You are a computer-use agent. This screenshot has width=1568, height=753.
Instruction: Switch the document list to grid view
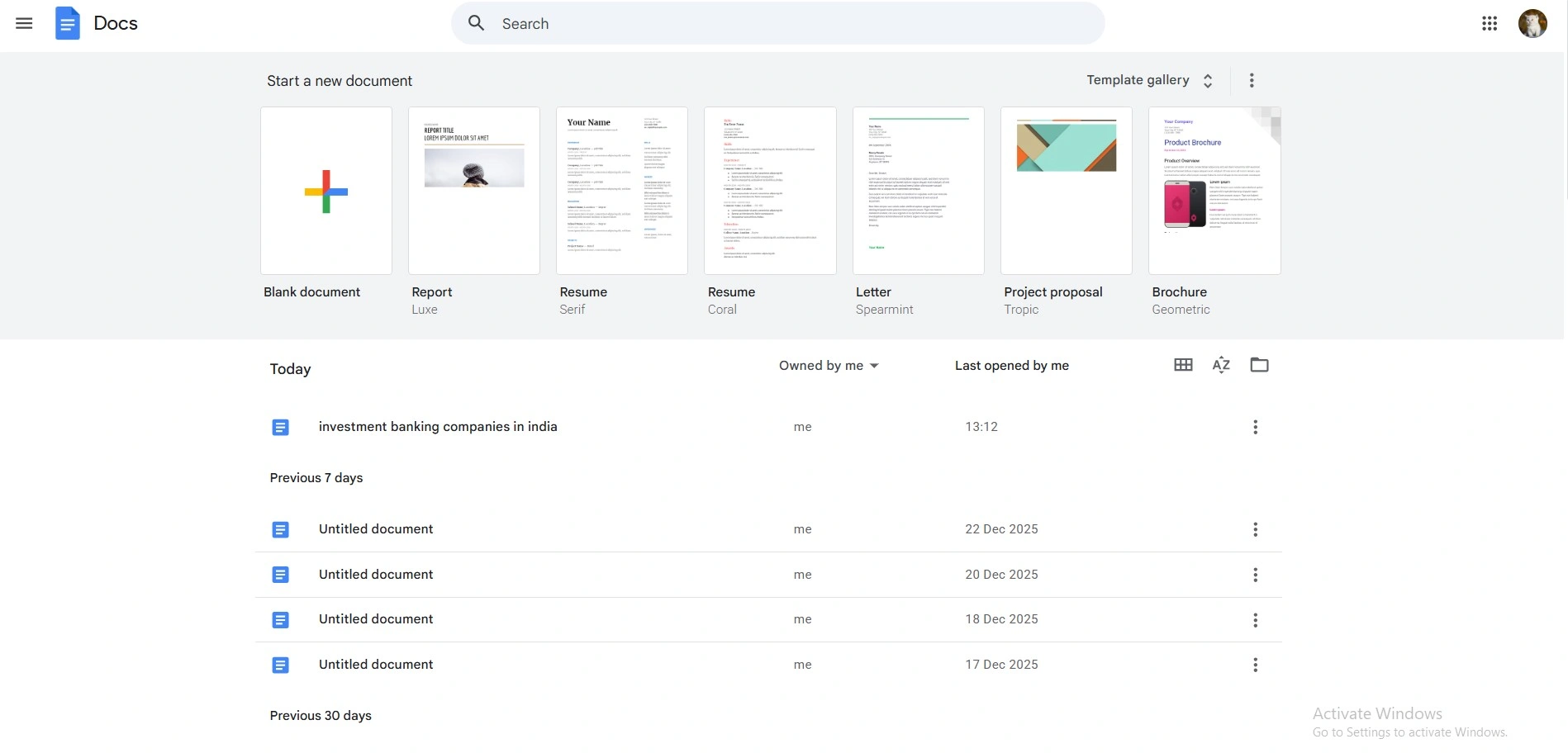[1182, 364]
